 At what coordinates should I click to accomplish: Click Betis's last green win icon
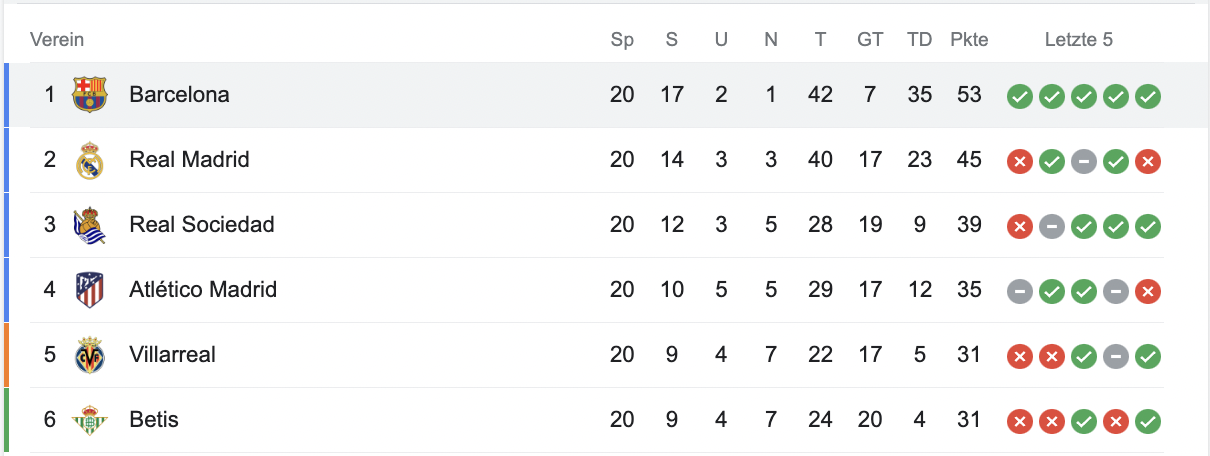pyautogui.click(x=1148, y=421)
